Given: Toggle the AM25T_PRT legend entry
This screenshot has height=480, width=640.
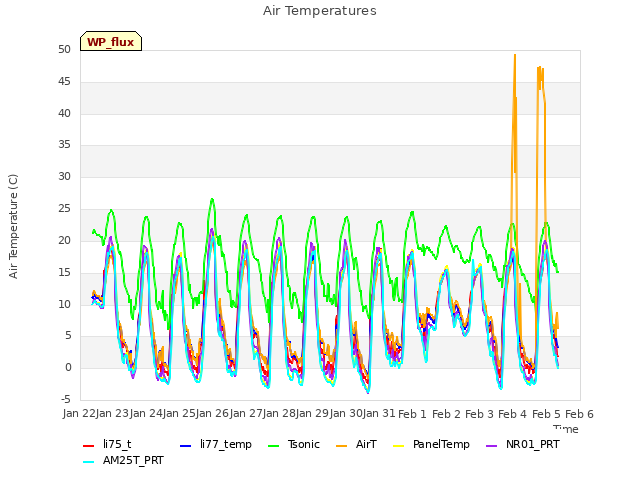Looking at the screenshot, I should (x=123, y=461).
